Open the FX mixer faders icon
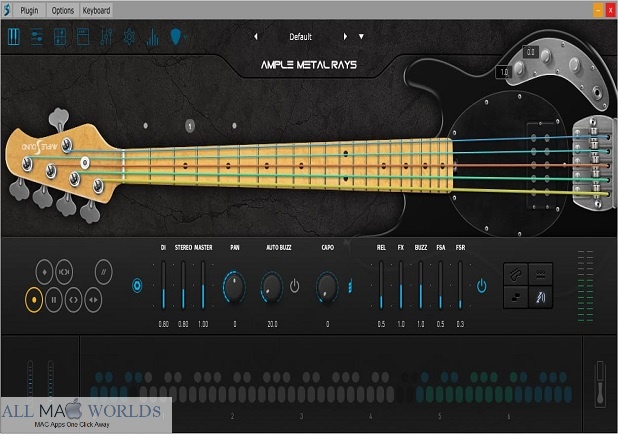618x434 pixels. tap(106, 37)
